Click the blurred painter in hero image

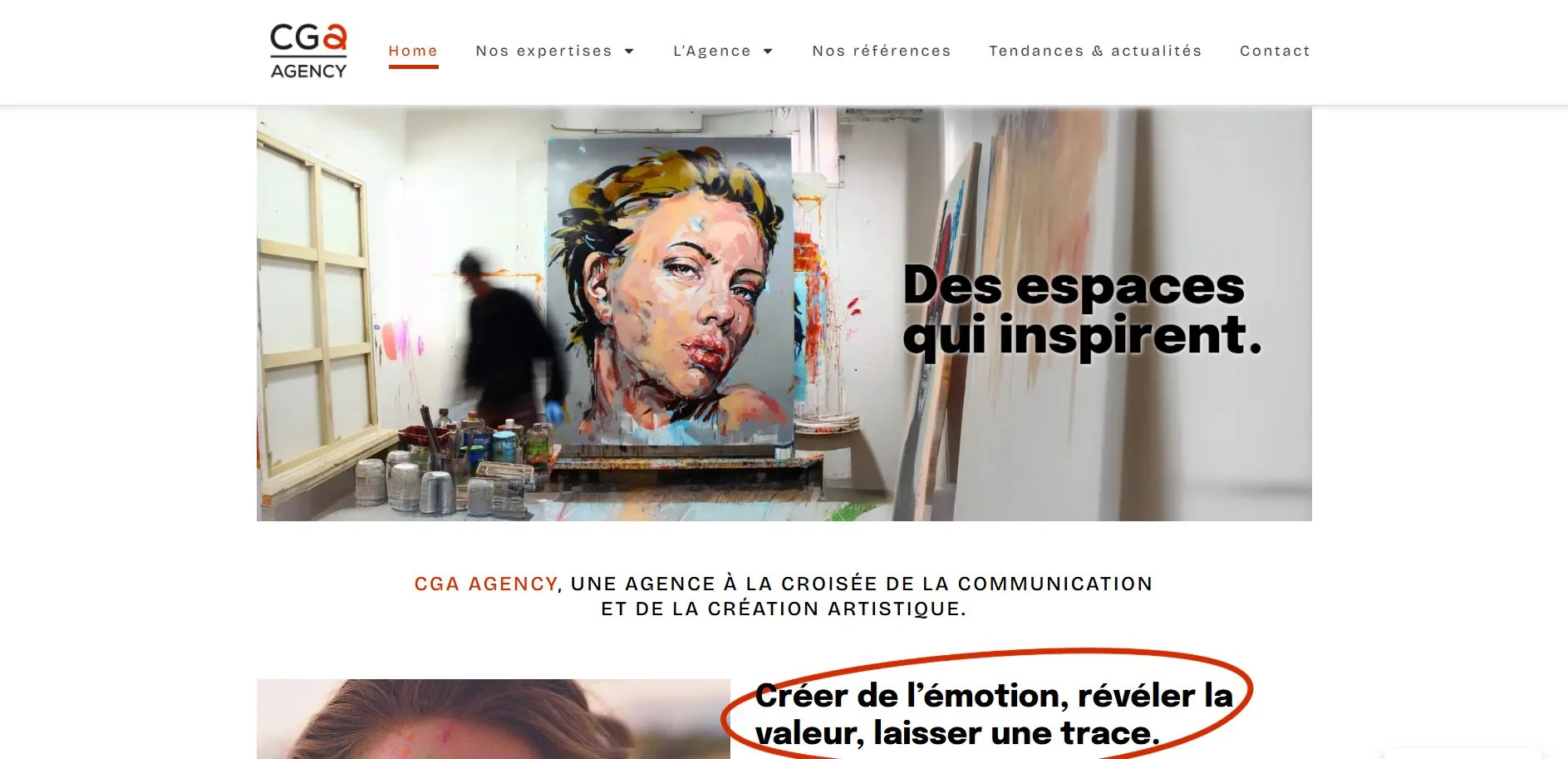tap(509, 337)
